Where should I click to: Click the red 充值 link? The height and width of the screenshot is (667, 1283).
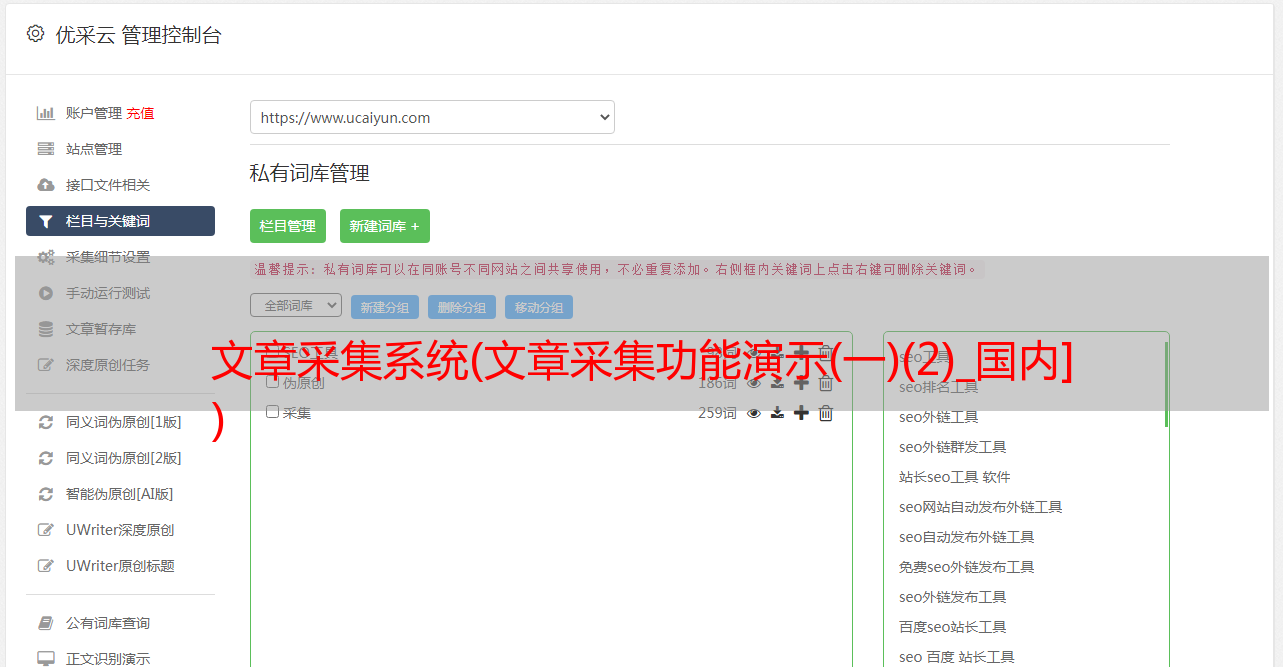140,113
